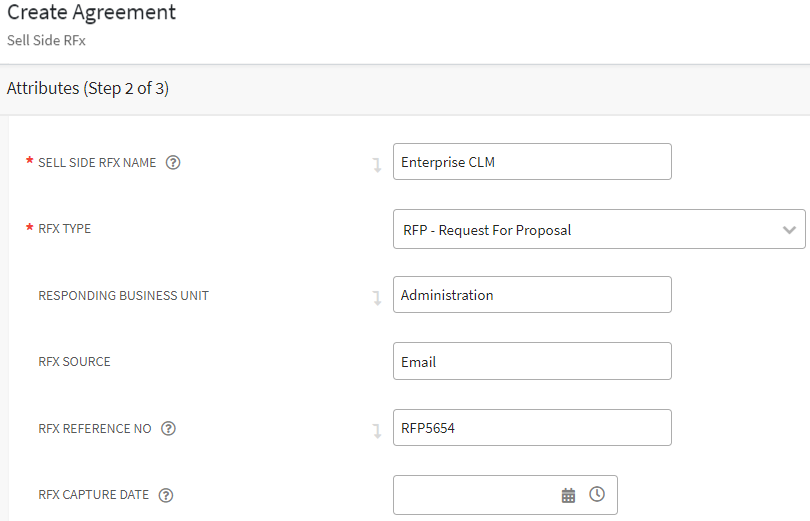Open help tooltip for RFx Reference No
810x521 pixels.
pos(168,428)
